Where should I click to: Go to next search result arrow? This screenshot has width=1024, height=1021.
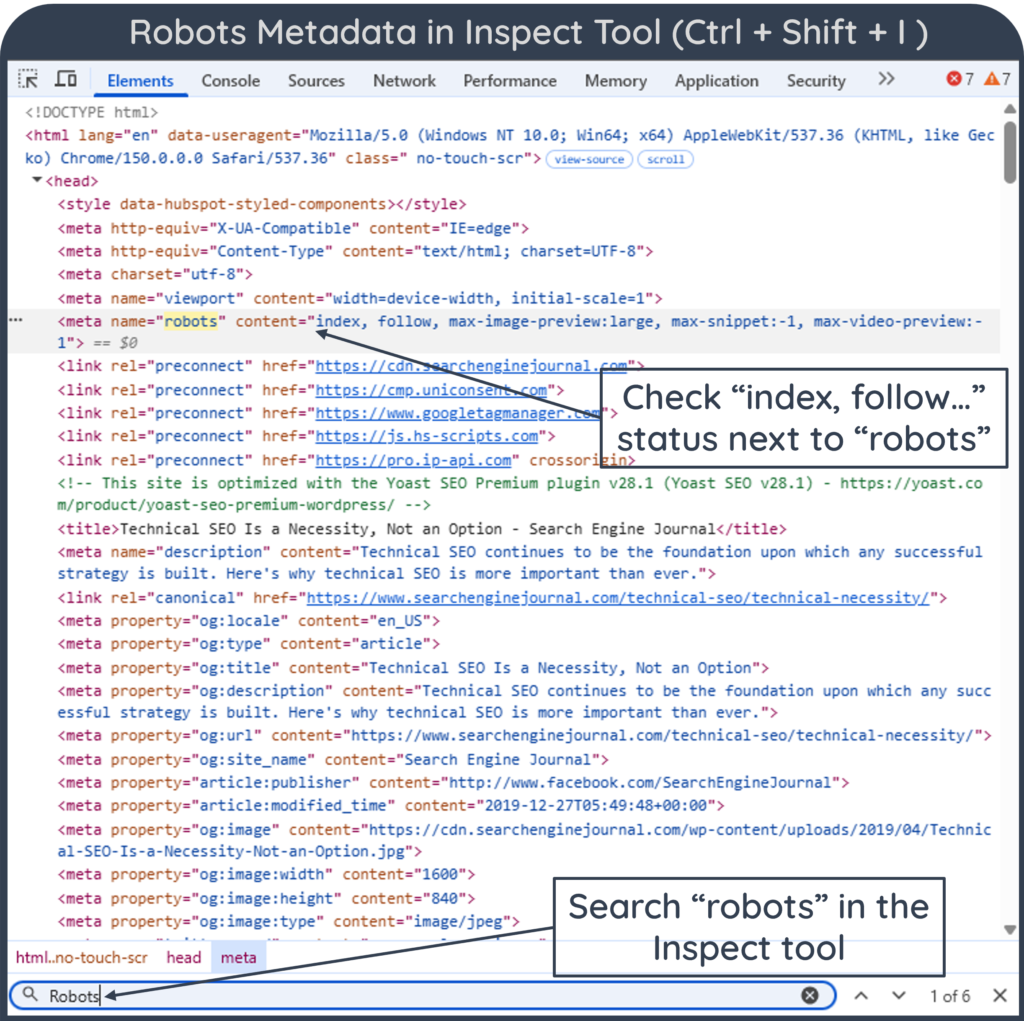(x=899, y=996)
